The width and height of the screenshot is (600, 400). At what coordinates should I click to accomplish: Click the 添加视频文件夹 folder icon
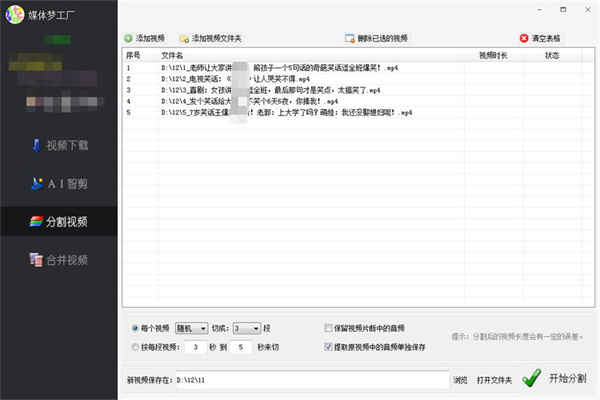[184, 39]
